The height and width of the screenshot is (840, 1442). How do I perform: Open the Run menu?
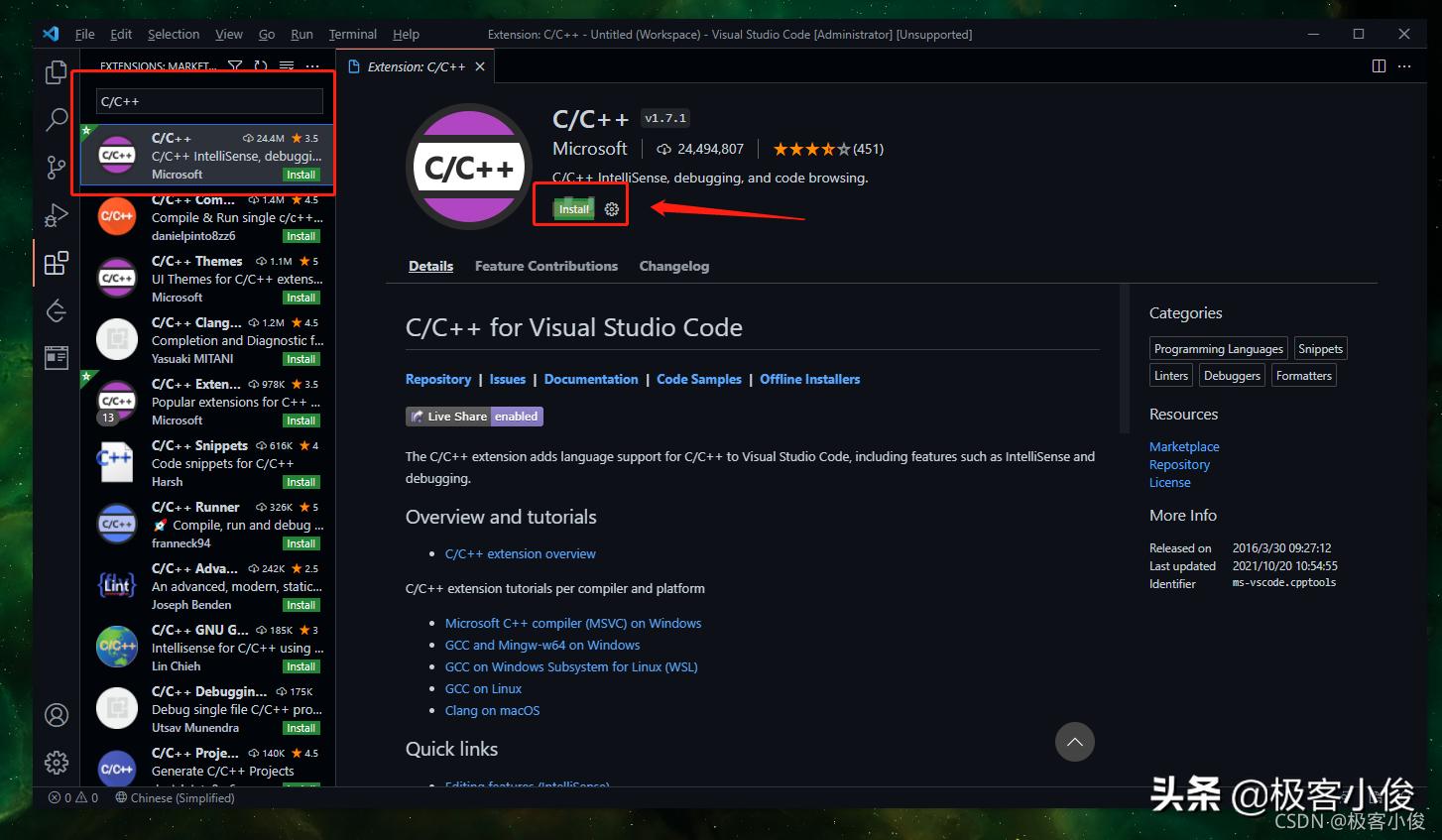[301, 34]
